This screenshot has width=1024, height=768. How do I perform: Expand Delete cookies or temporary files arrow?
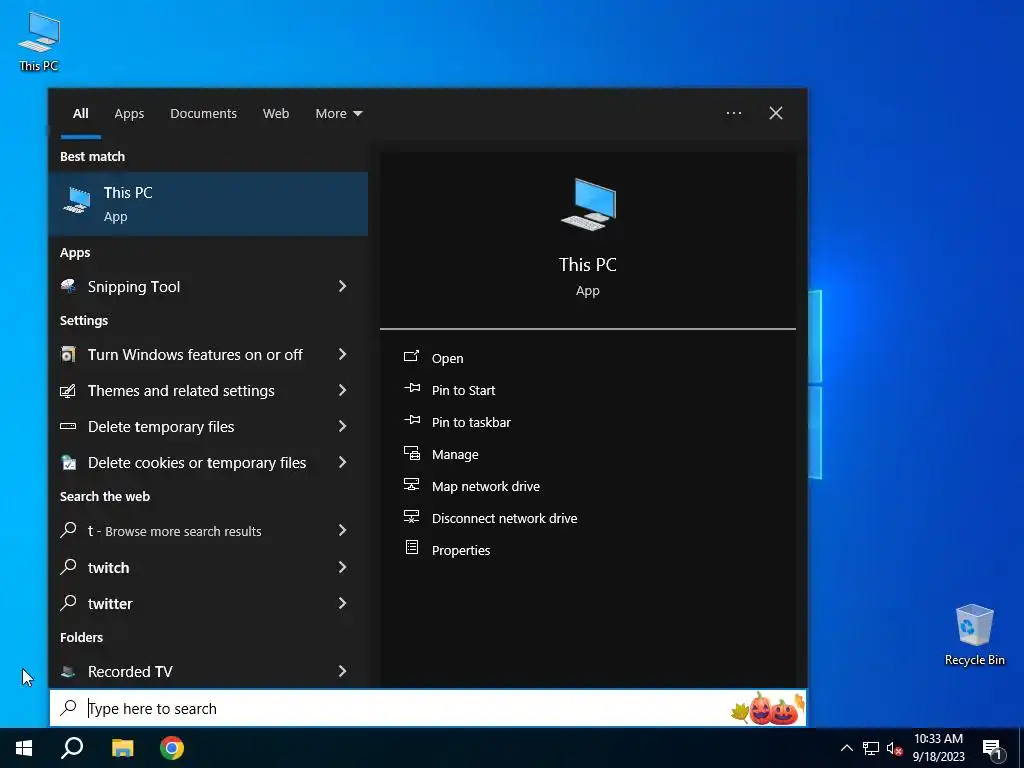[x=342, y=462]
